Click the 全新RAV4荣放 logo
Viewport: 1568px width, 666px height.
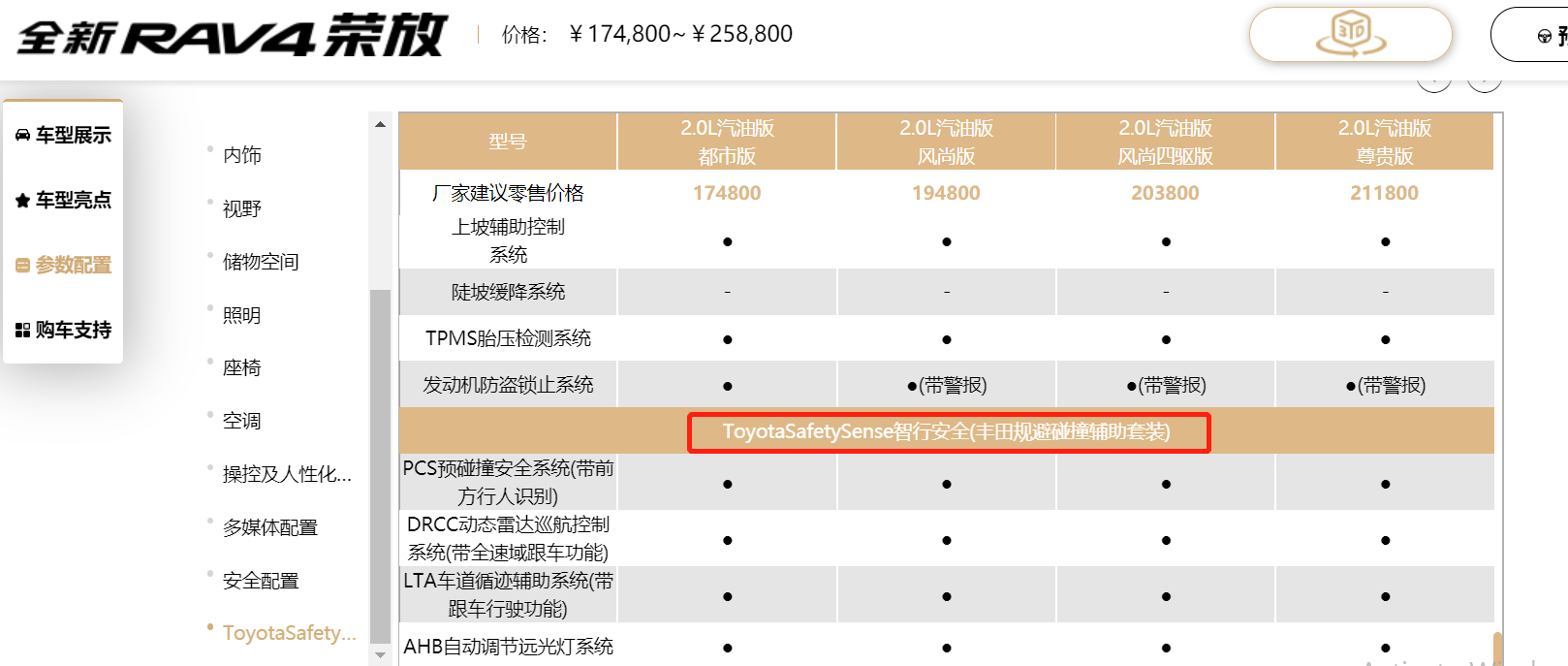(232, 36)
